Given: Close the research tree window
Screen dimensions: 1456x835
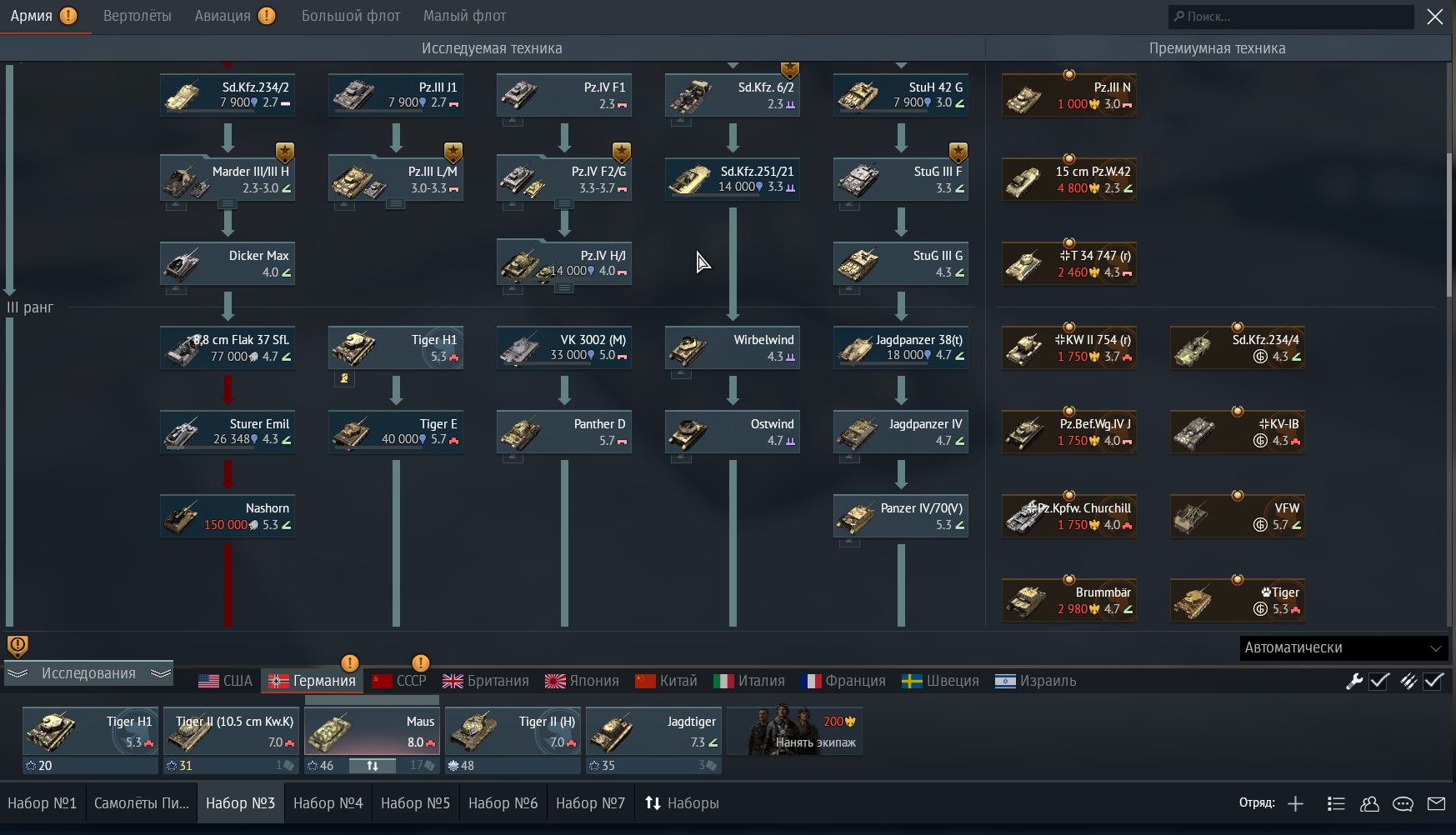Looking at the screenshot, I should [1435, 16].
